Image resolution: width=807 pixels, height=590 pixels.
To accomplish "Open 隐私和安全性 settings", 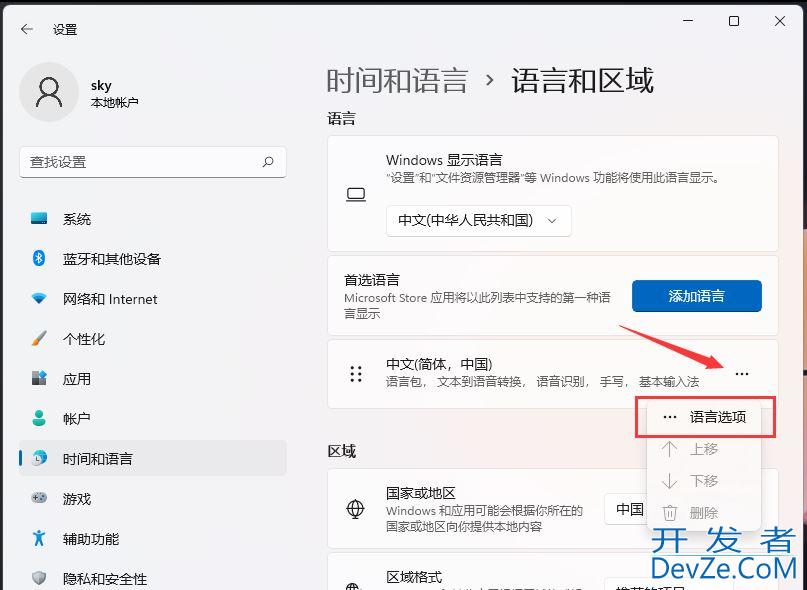I will 152,578.
